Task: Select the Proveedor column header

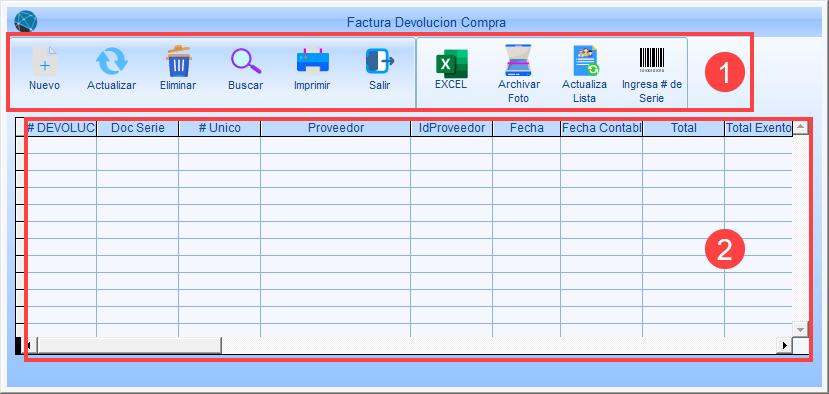Action: pos(335,128)
